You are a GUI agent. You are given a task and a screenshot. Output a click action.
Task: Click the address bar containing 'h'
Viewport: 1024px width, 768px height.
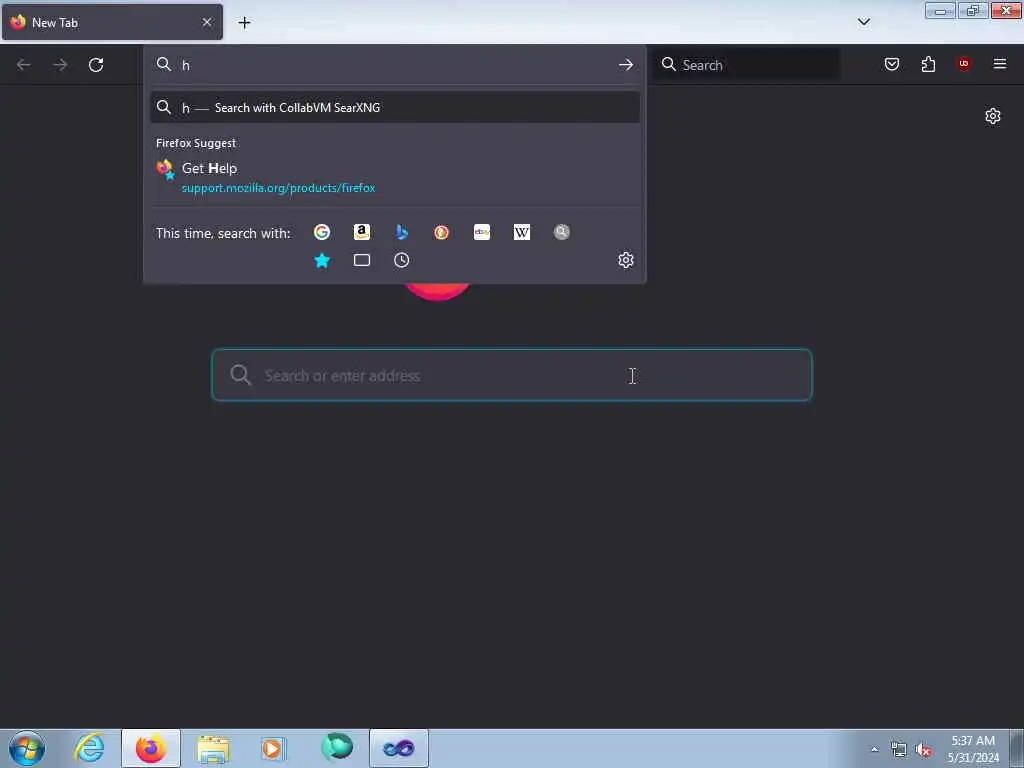tap(392, 65)
